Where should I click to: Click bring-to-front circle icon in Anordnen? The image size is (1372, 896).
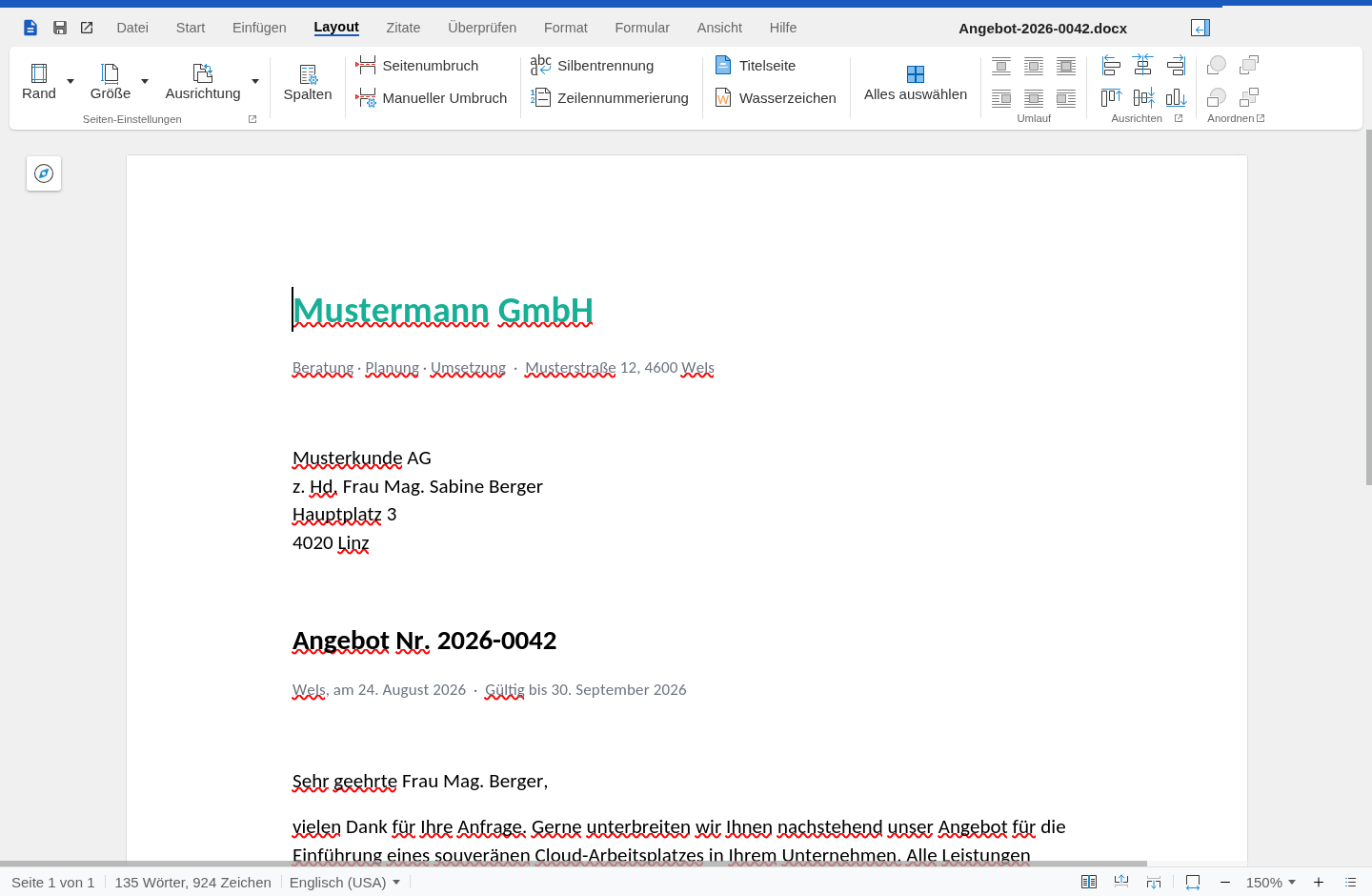[1217, 65]
